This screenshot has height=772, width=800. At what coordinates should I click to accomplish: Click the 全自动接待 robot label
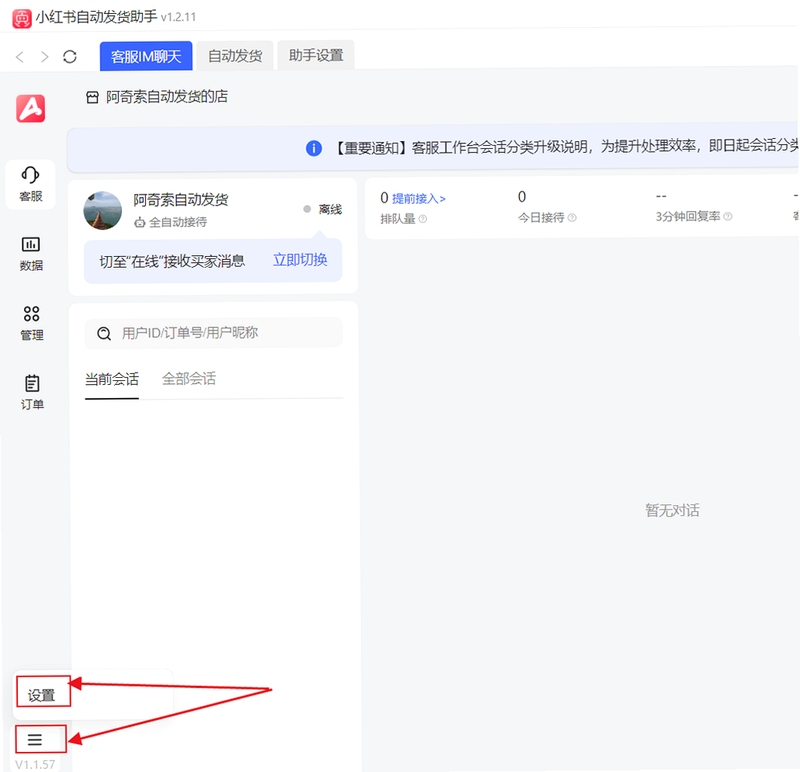tap(170, 222)
